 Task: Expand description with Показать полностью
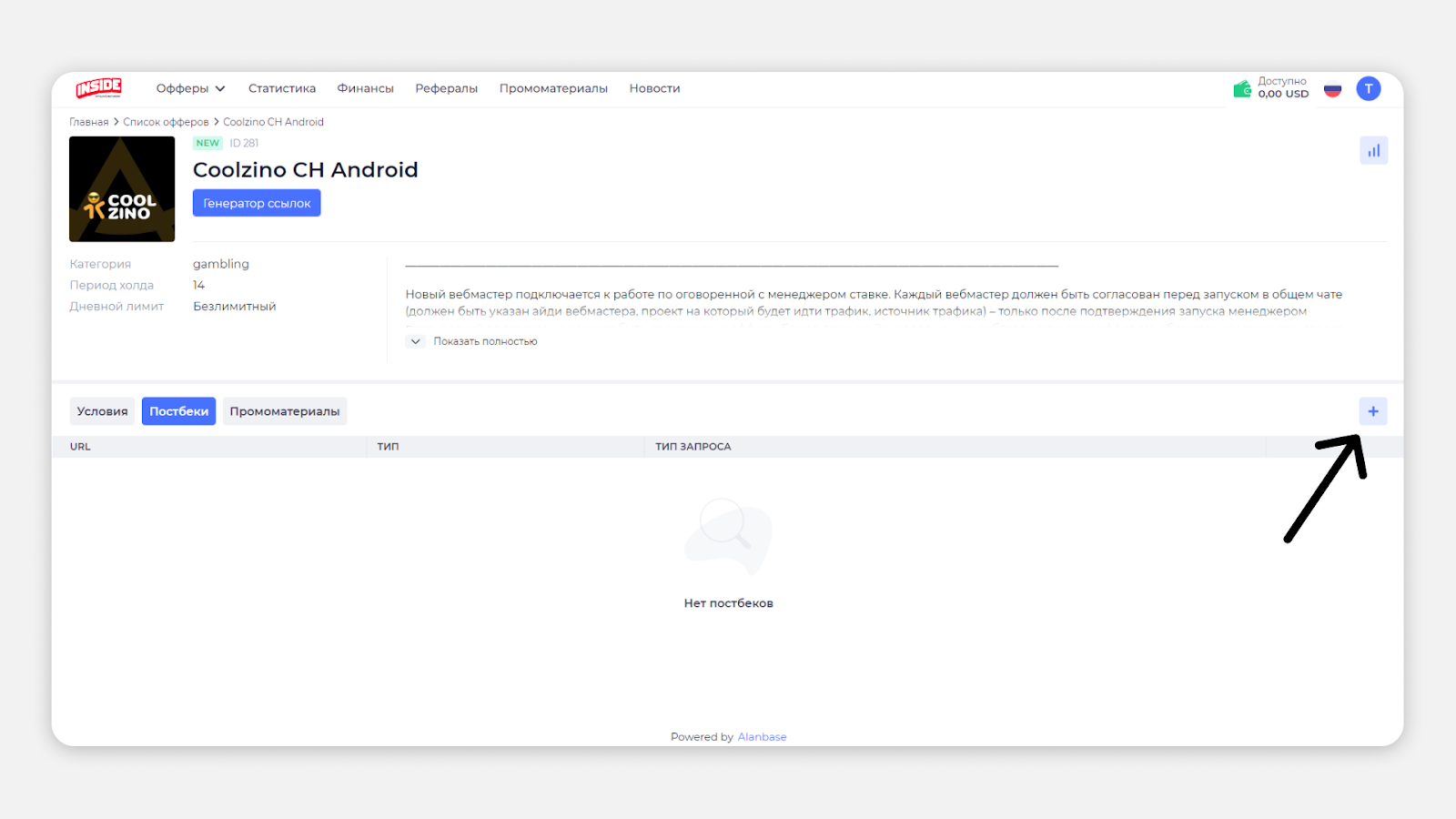point(473,341)
